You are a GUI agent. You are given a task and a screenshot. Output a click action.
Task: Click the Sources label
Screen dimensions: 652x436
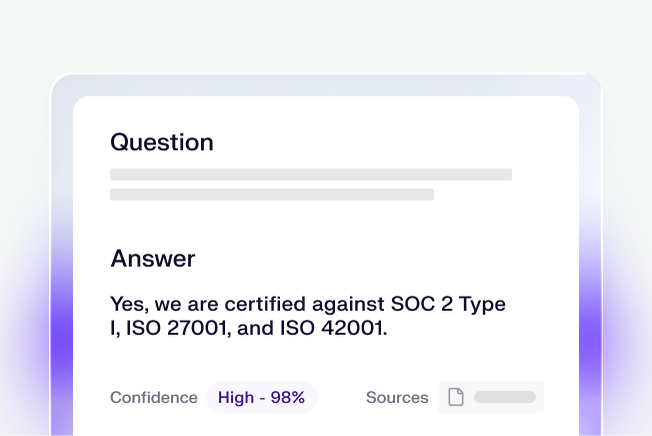397,397
